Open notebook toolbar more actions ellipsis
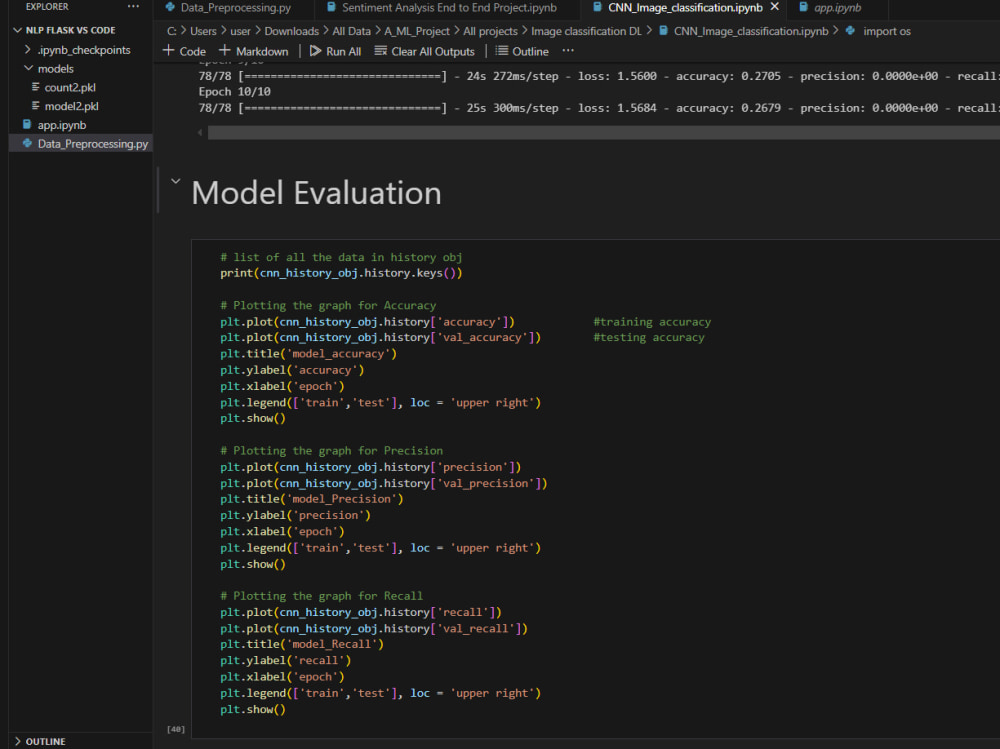The image size is (1000, 749). tap(568, 50)
